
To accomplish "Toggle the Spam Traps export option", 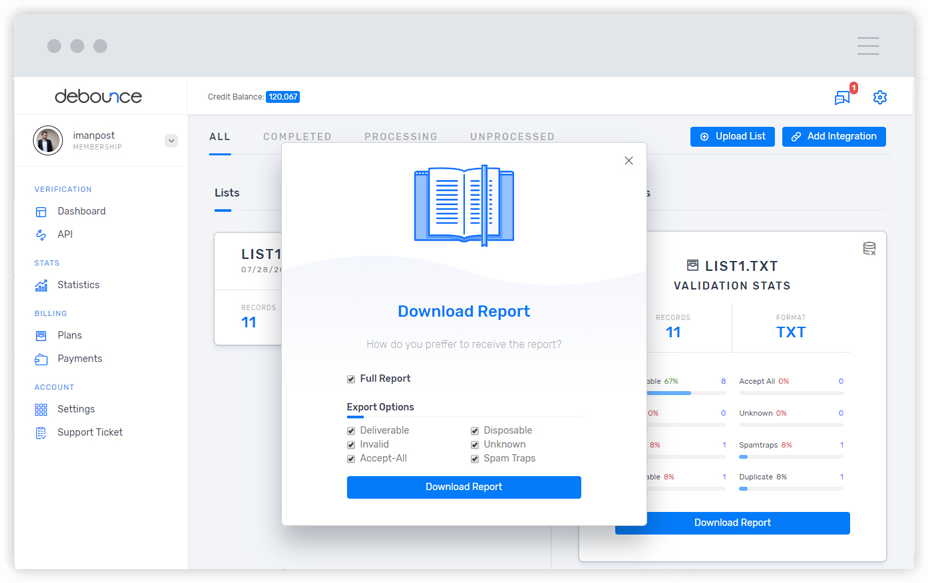I will 474,458.
